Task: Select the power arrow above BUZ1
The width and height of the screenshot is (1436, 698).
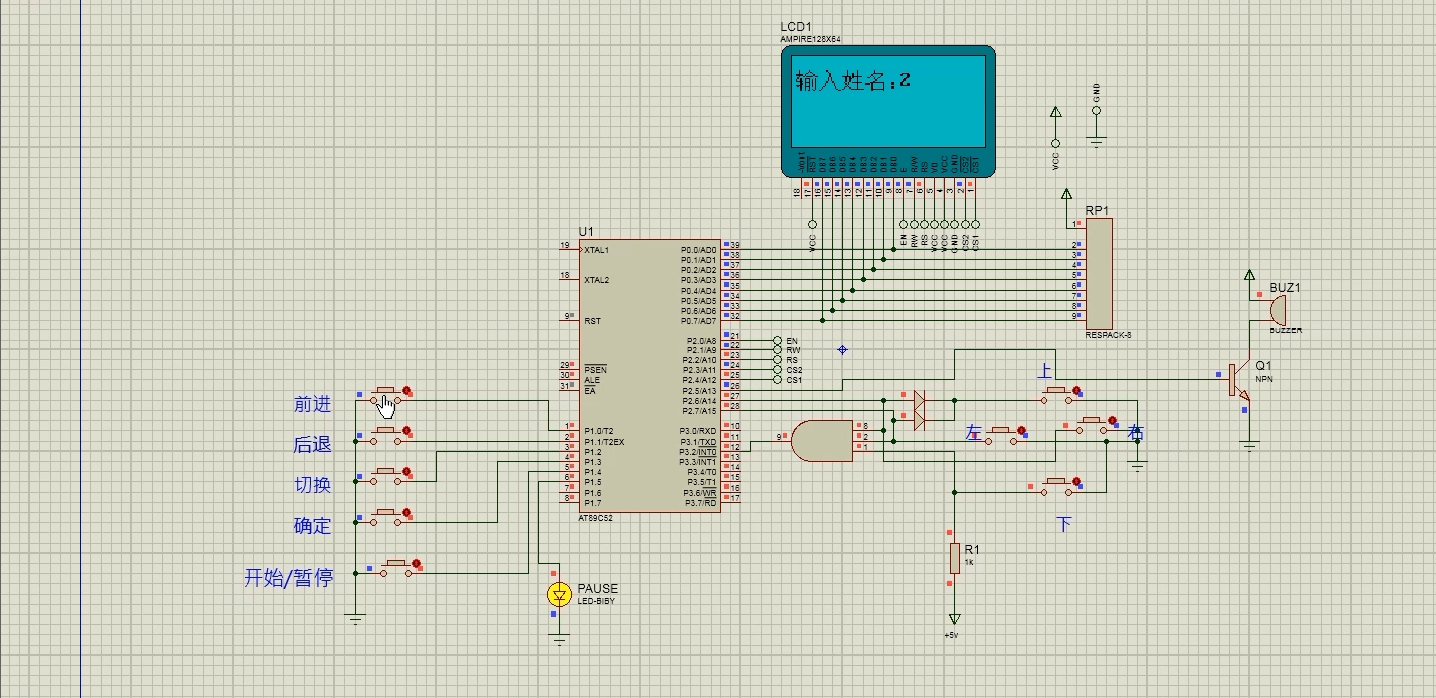Action: tap(1248, 275)
